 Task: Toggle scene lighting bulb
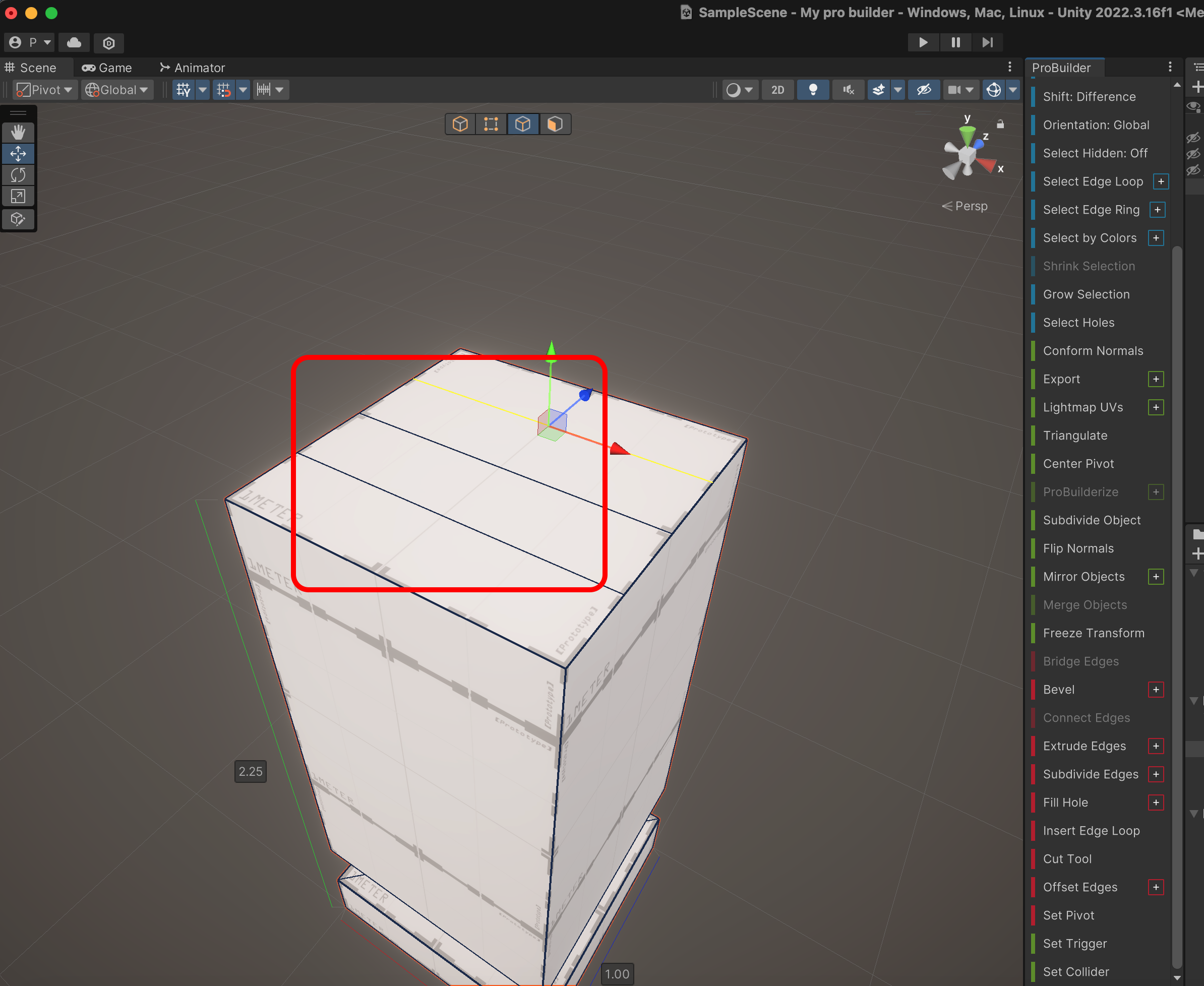(813, 90)
